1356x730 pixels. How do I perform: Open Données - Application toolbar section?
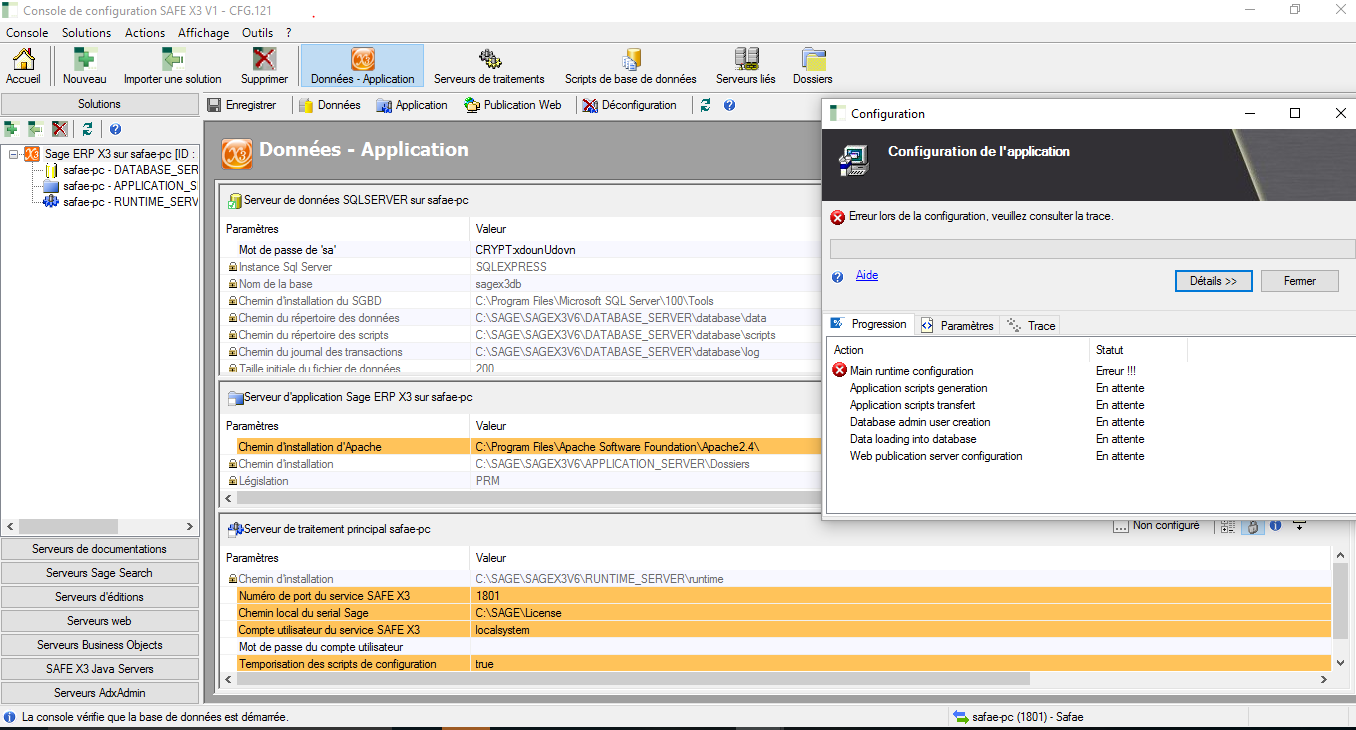point(362,66)
